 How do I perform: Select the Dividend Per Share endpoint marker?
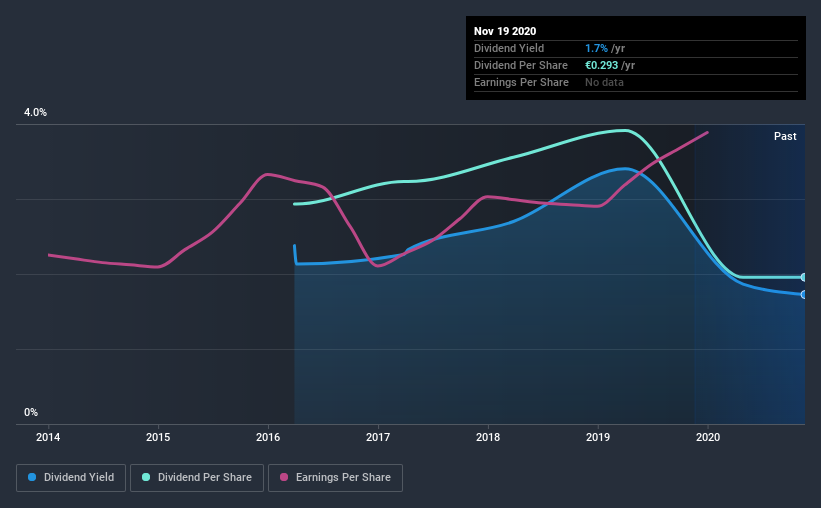coord(803,277)
